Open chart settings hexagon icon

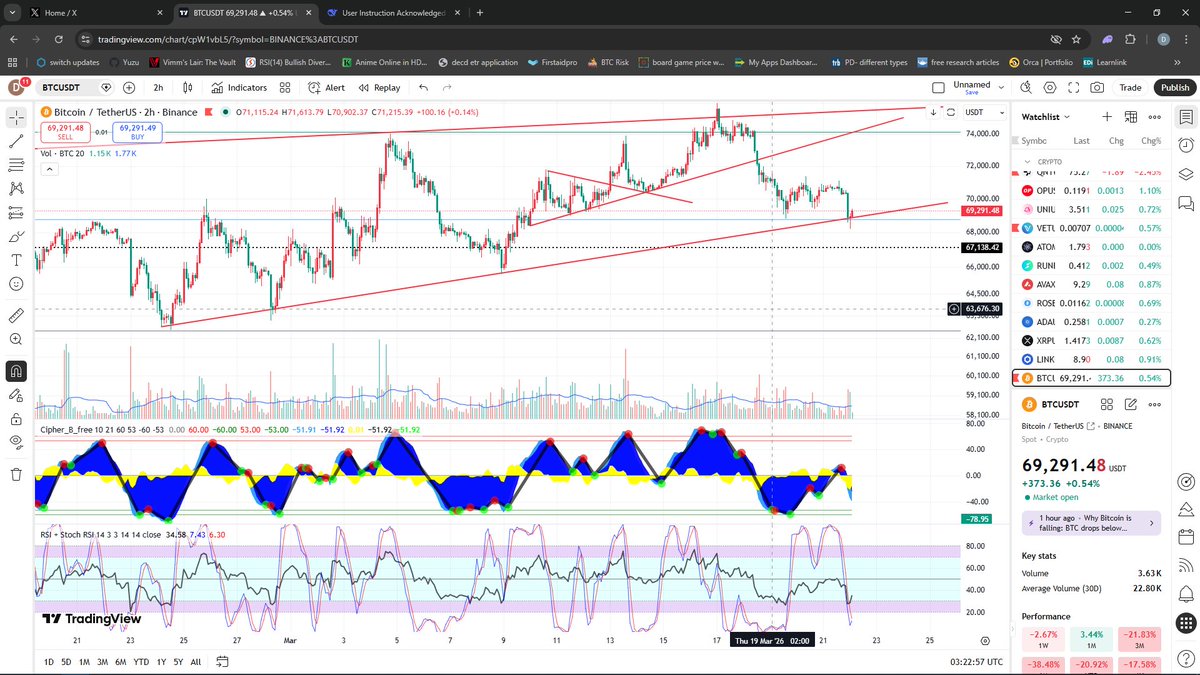(1050, 88)
